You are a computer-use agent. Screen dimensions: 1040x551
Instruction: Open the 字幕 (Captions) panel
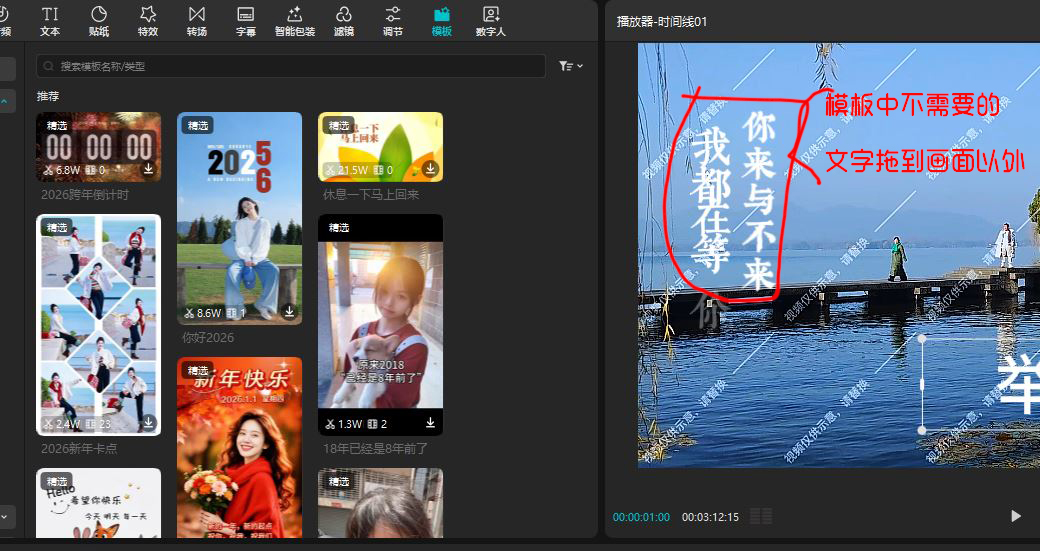245,20
